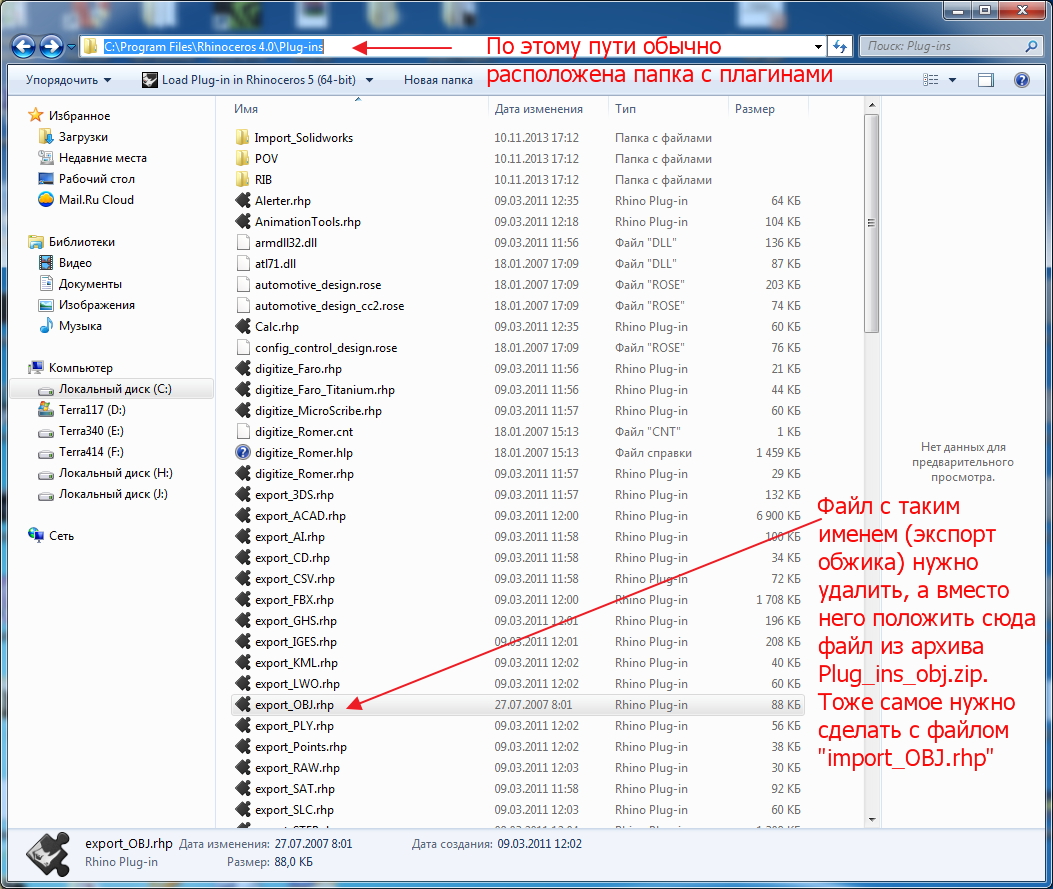The height and width of the screenshot is (889, 1053).
Task: Select automotive_design.rose file
Action: (318, 285)
